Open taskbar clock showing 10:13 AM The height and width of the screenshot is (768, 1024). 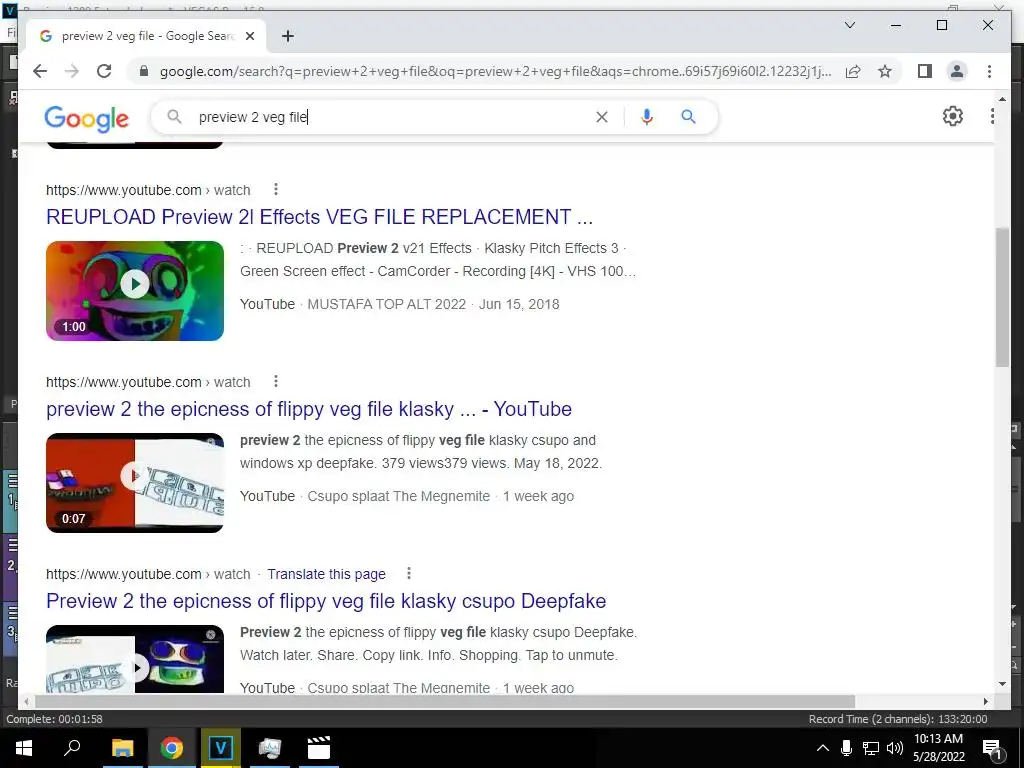(x=938, y=748)
